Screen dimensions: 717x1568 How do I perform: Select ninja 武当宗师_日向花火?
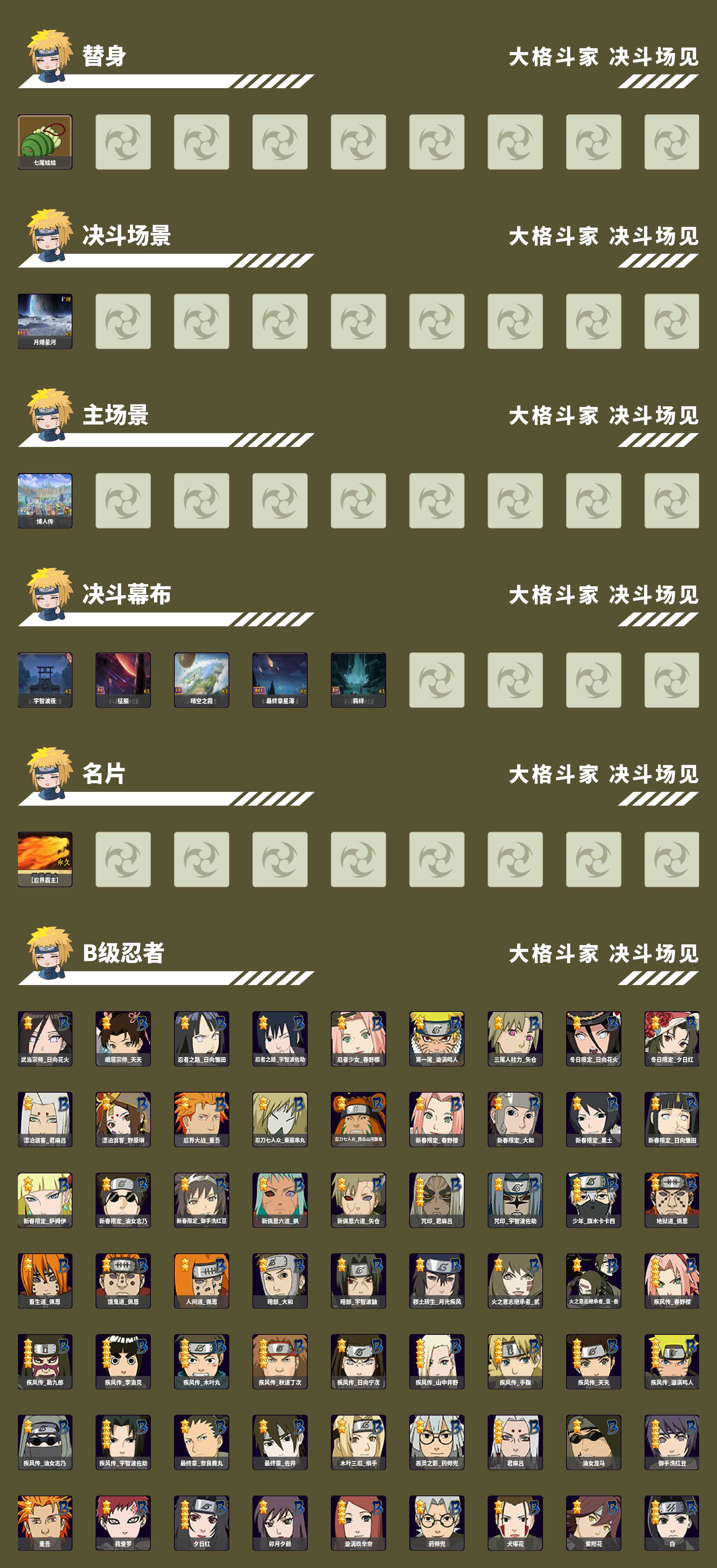tap(45, 1038)
